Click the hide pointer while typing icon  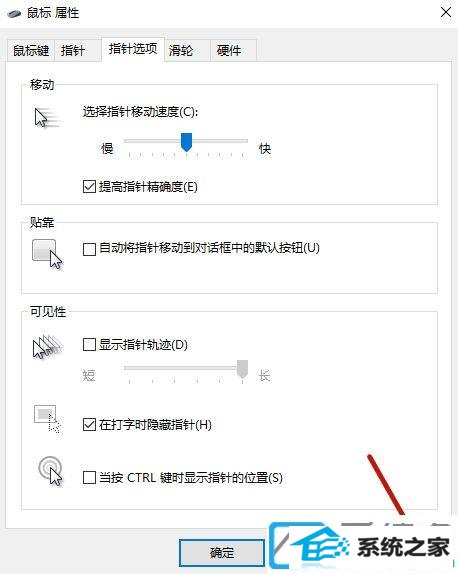click(47, 419)
